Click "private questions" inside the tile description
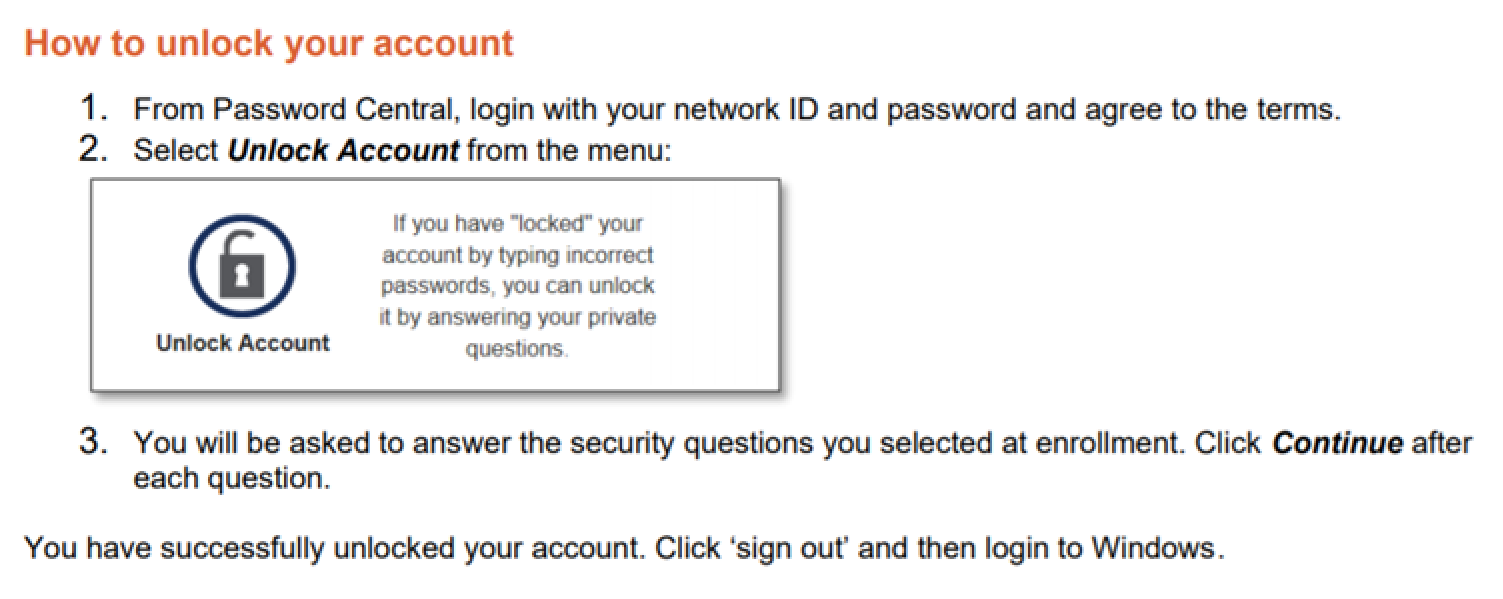The width and height of the screenshot is (1503, 599). point(559,334)
